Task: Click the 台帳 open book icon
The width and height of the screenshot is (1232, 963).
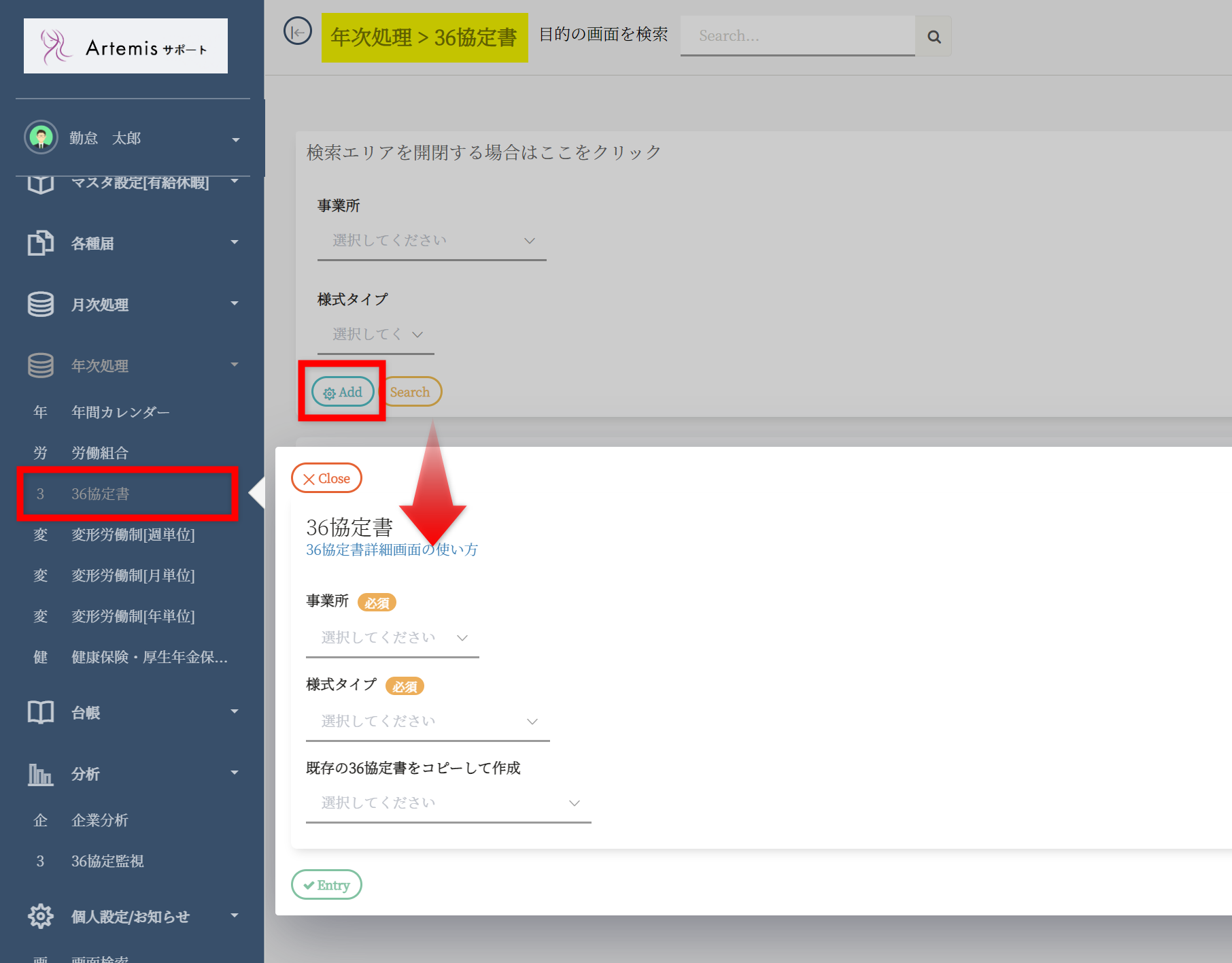Action: [41, 712]
